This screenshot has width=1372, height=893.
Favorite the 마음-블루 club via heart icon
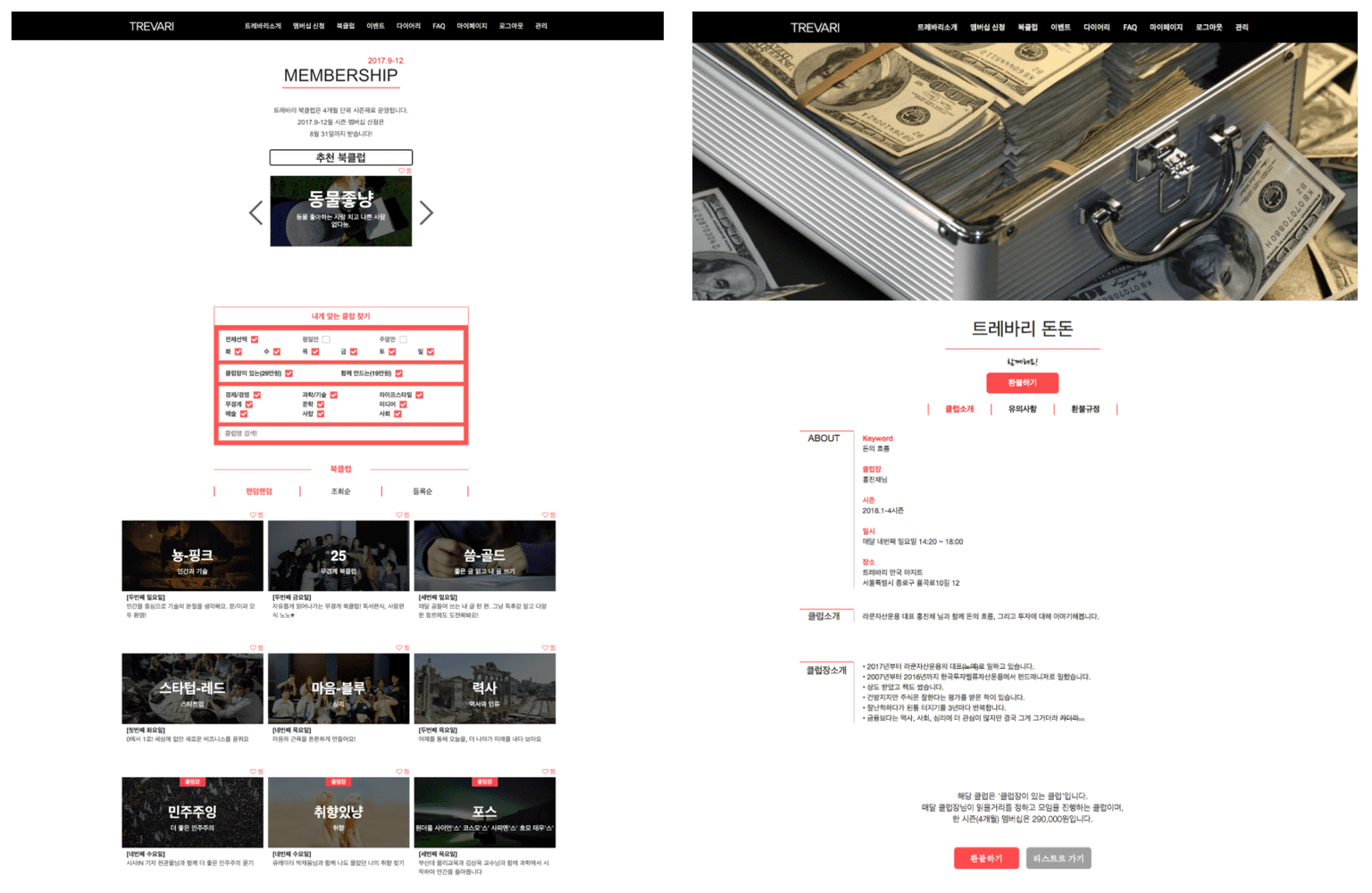pos(400,647)
